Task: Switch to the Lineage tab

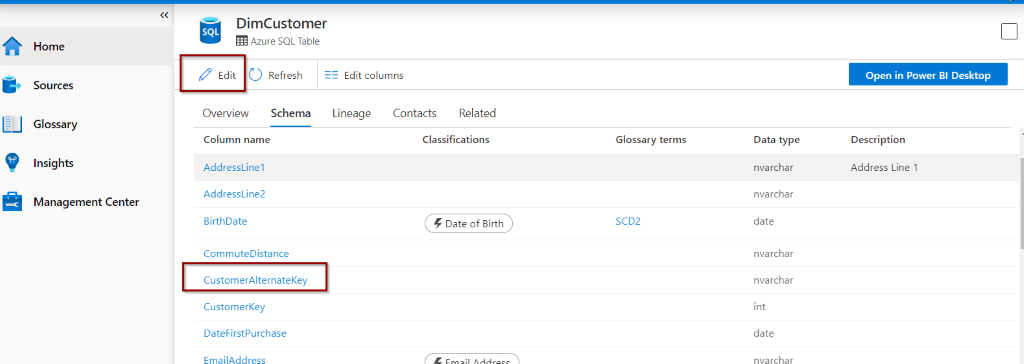Action: tap(351, 113)
